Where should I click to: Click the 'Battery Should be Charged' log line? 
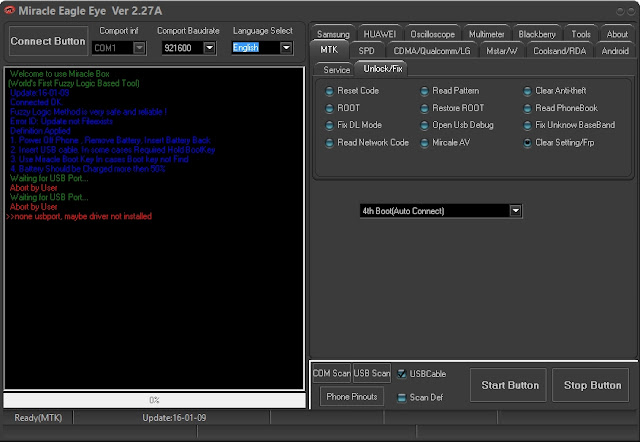pyautogui.click(x=88, y=169)
